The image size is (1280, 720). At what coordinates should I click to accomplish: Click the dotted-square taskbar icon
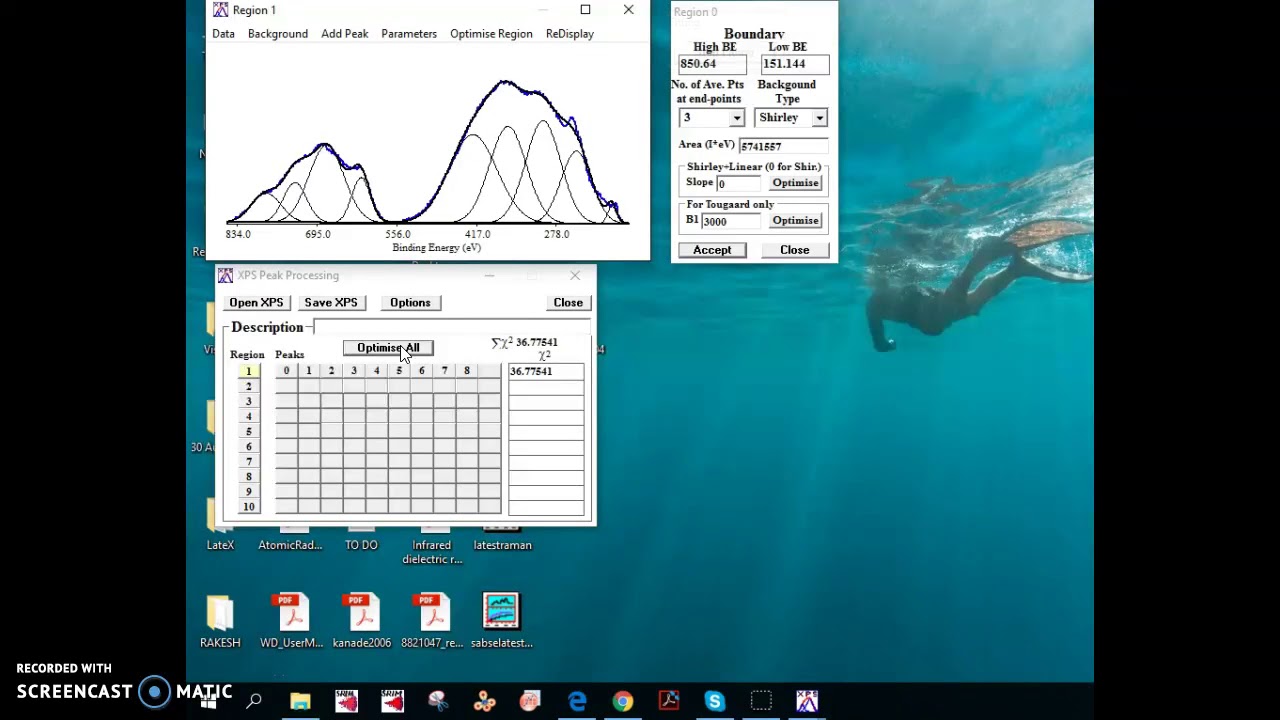[x=761, y=701]
